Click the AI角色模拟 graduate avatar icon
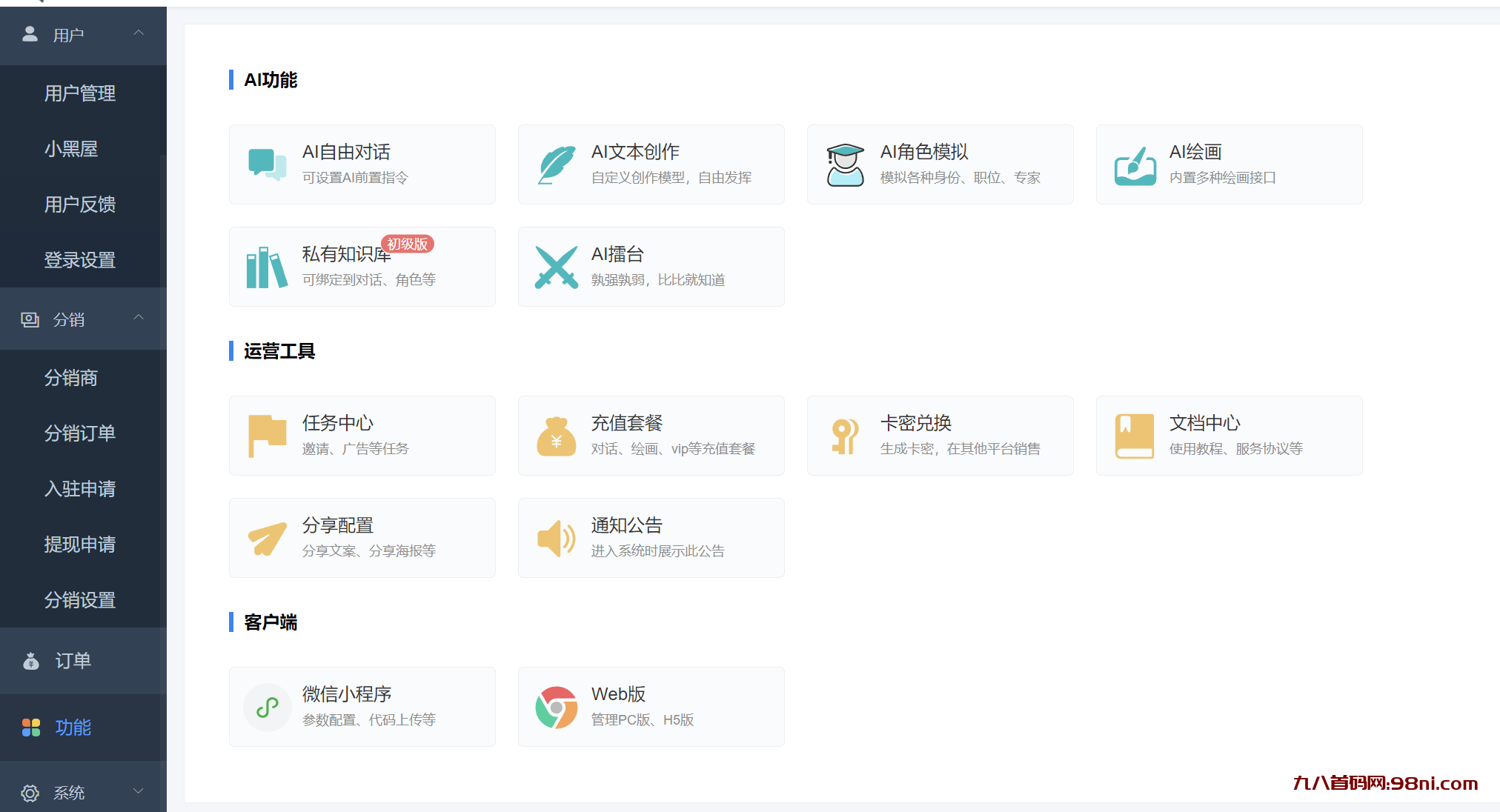Viewport: 1500px width, 812px height. click(845, 164)
